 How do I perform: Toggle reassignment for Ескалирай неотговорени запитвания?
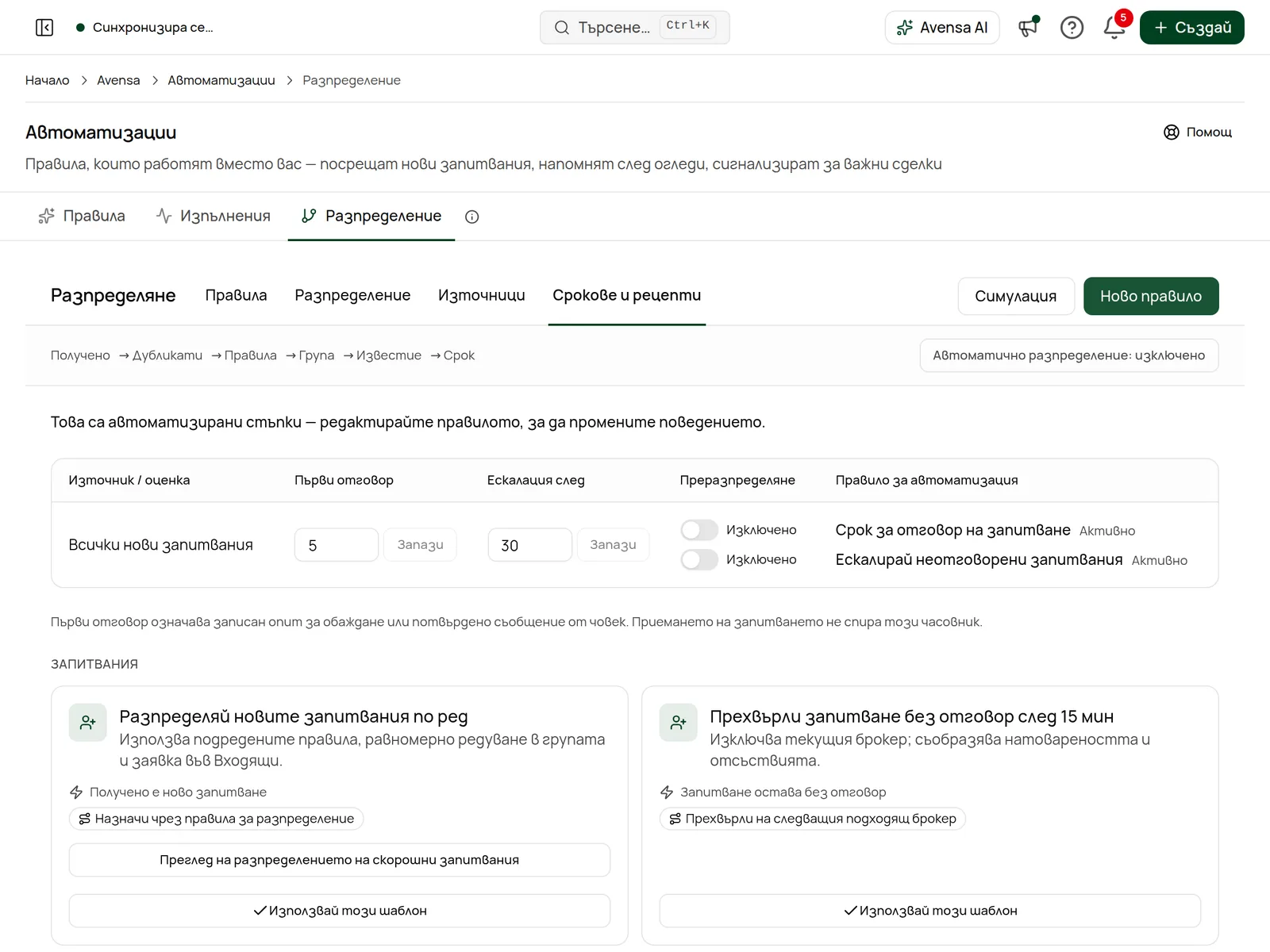(x=699, y=559)
